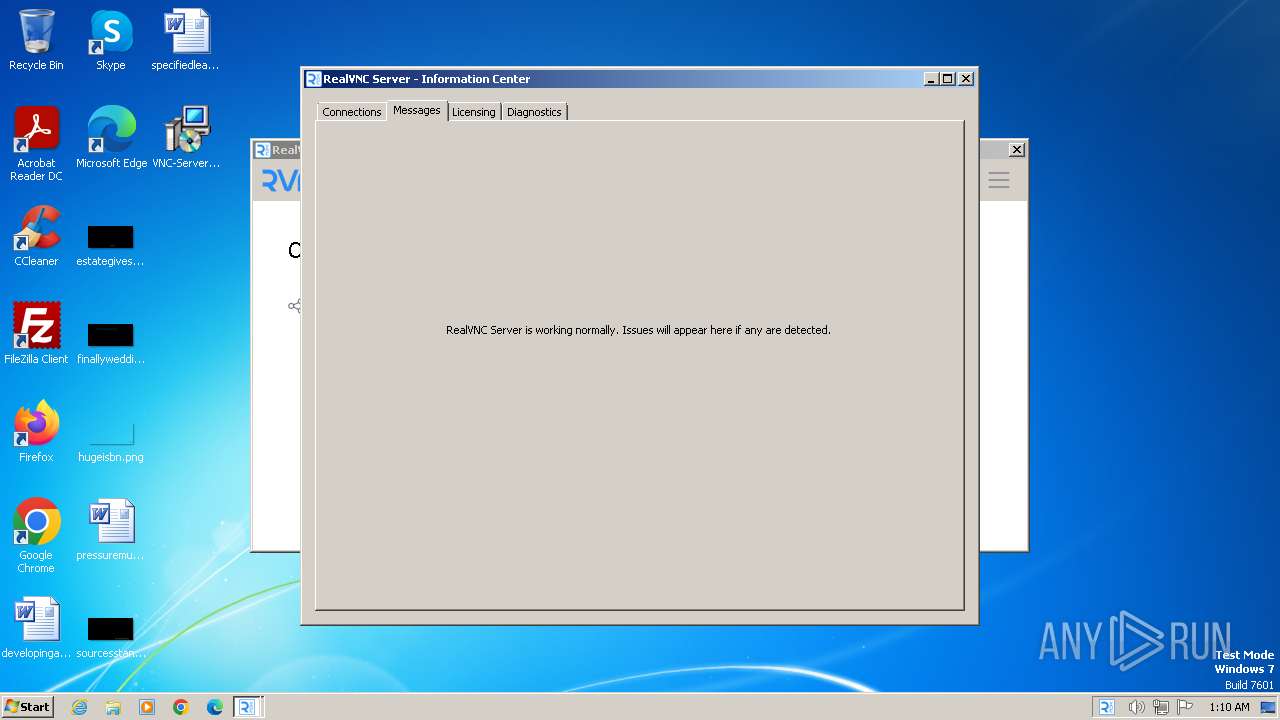Open the Recycle Bin desktop icon
The height and width of the screenshot is (720, 1280).
(36, 41)
